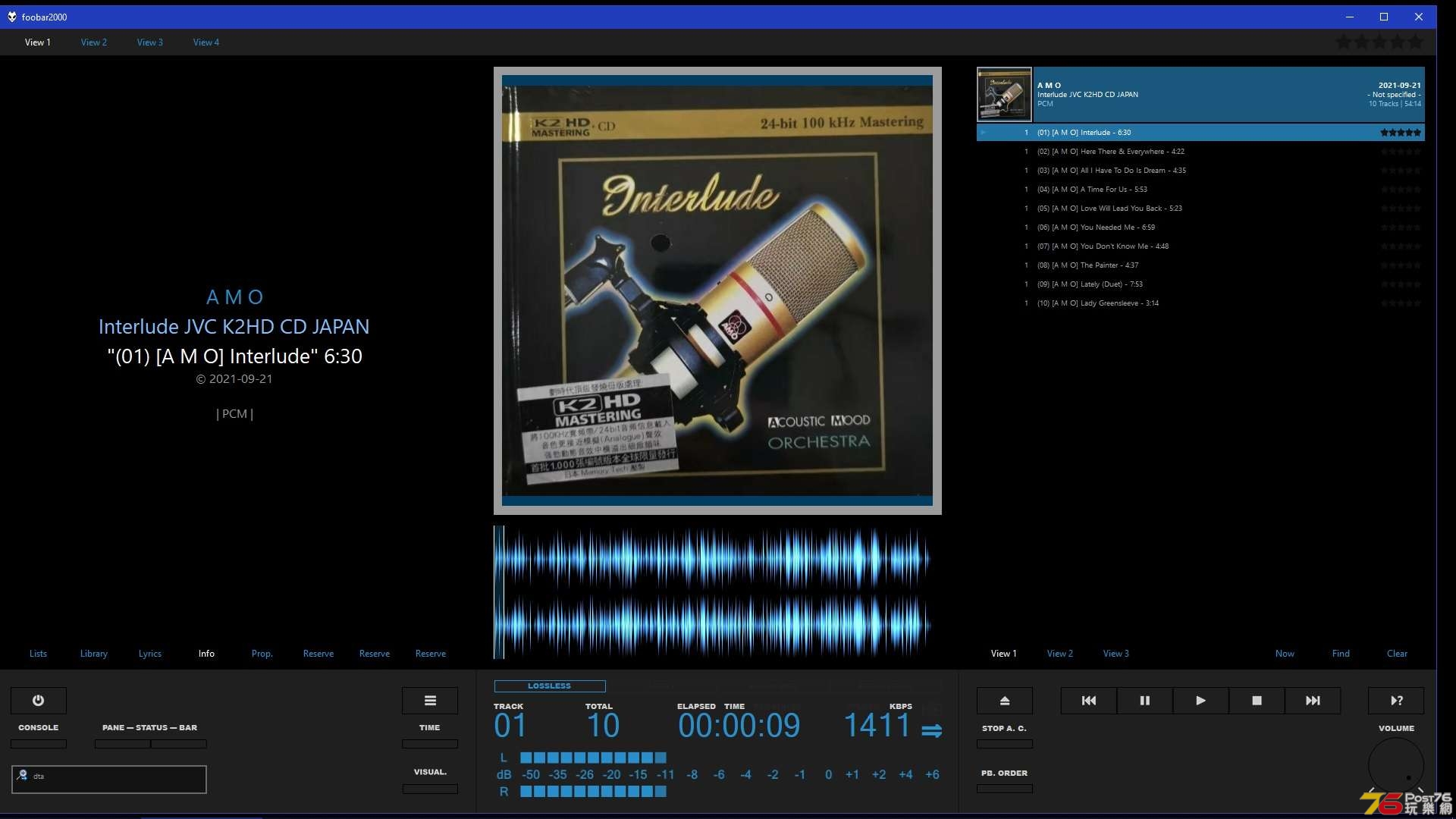Screen dimensions: 1456x819
Task: Click the Clear link below the playlist
Action: point(1397,654)
